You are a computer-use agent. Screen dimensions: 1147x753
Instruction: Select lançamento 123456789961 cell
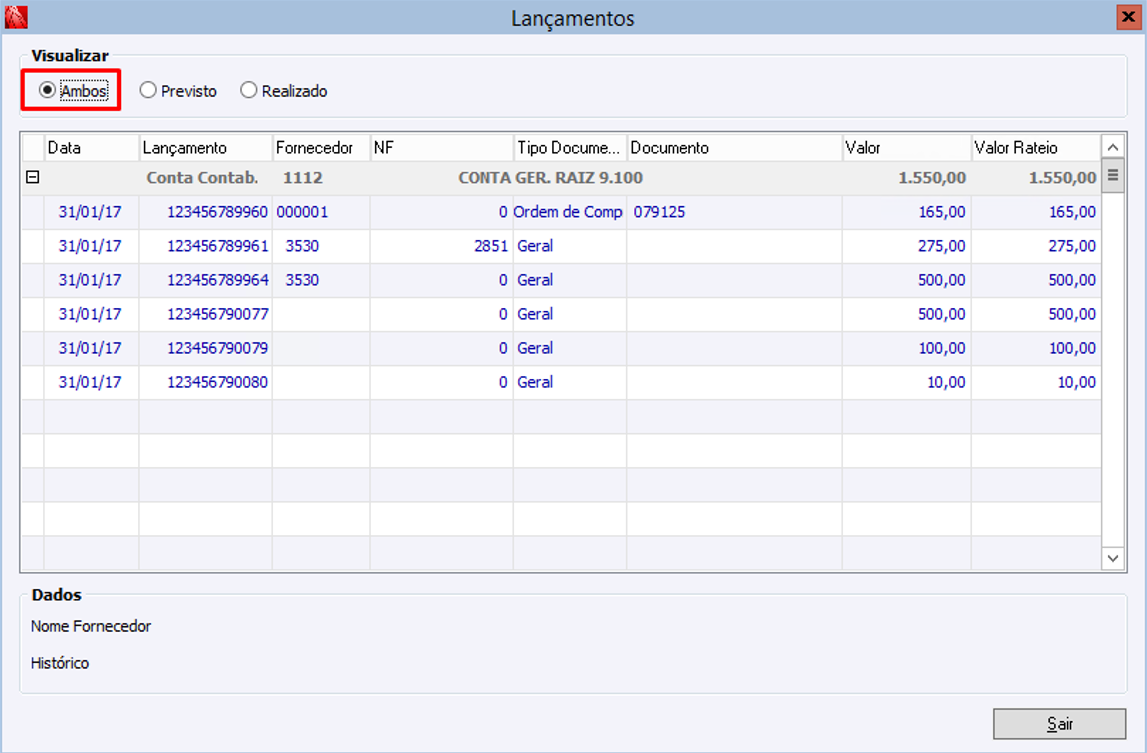(x=206, y=246)
